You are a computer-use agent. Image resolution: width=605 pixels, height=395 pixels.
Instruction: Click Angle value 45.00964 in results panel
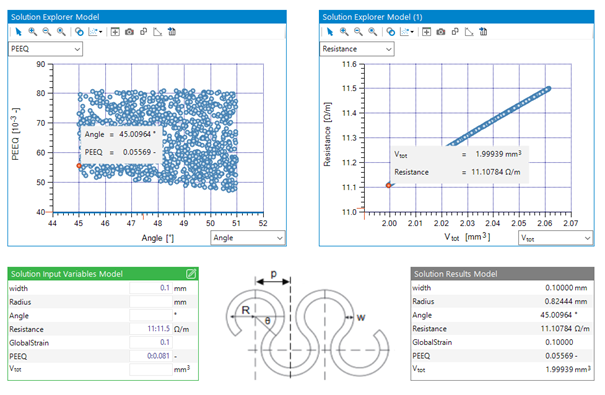[x=559, y=315]
